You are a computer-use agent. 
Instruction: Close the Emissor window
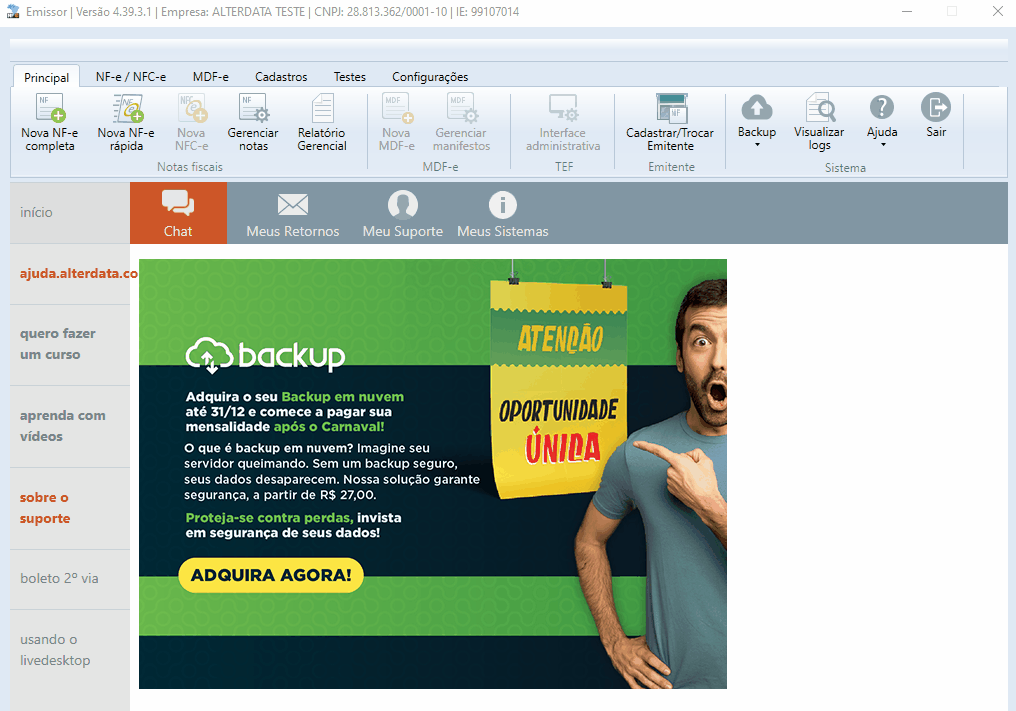click(998, 12)
